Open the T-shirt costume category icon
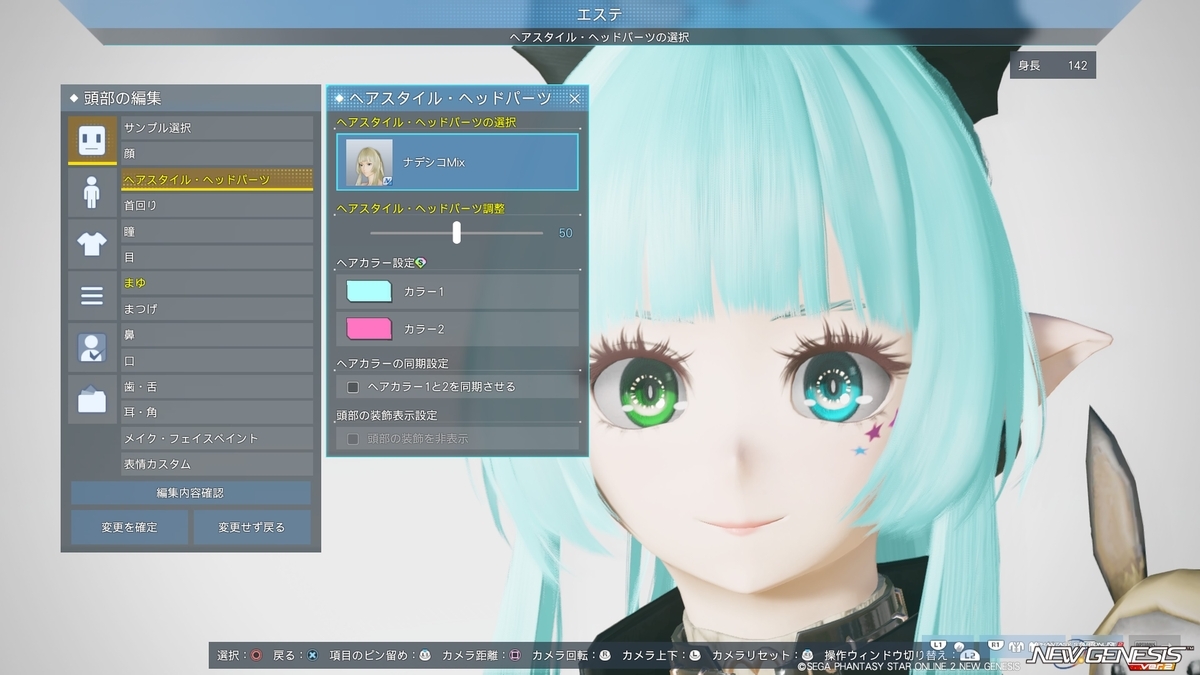 coord(92,244)
